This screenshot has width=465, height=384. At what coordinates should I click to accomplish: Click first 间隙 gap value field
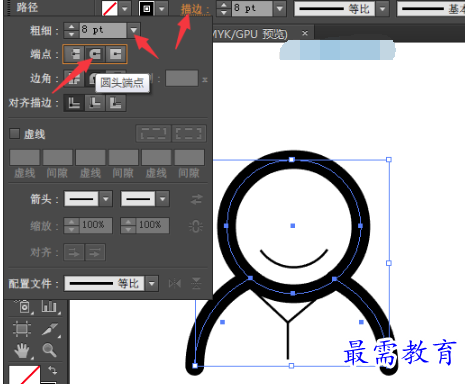pyautogui.click(x=58, y=157)
